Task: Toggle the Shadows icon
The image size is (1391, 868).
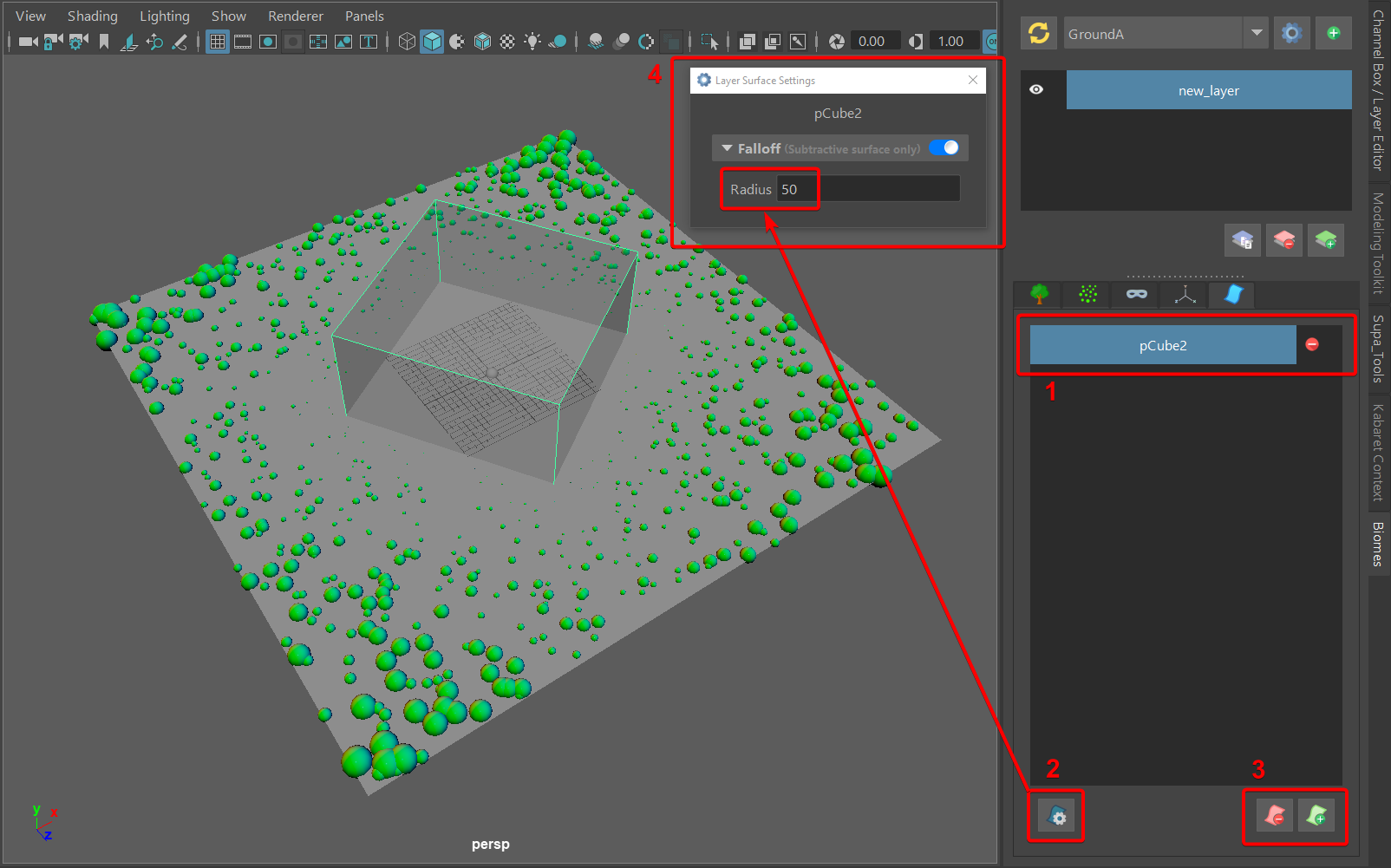Action: click(558, 41)
